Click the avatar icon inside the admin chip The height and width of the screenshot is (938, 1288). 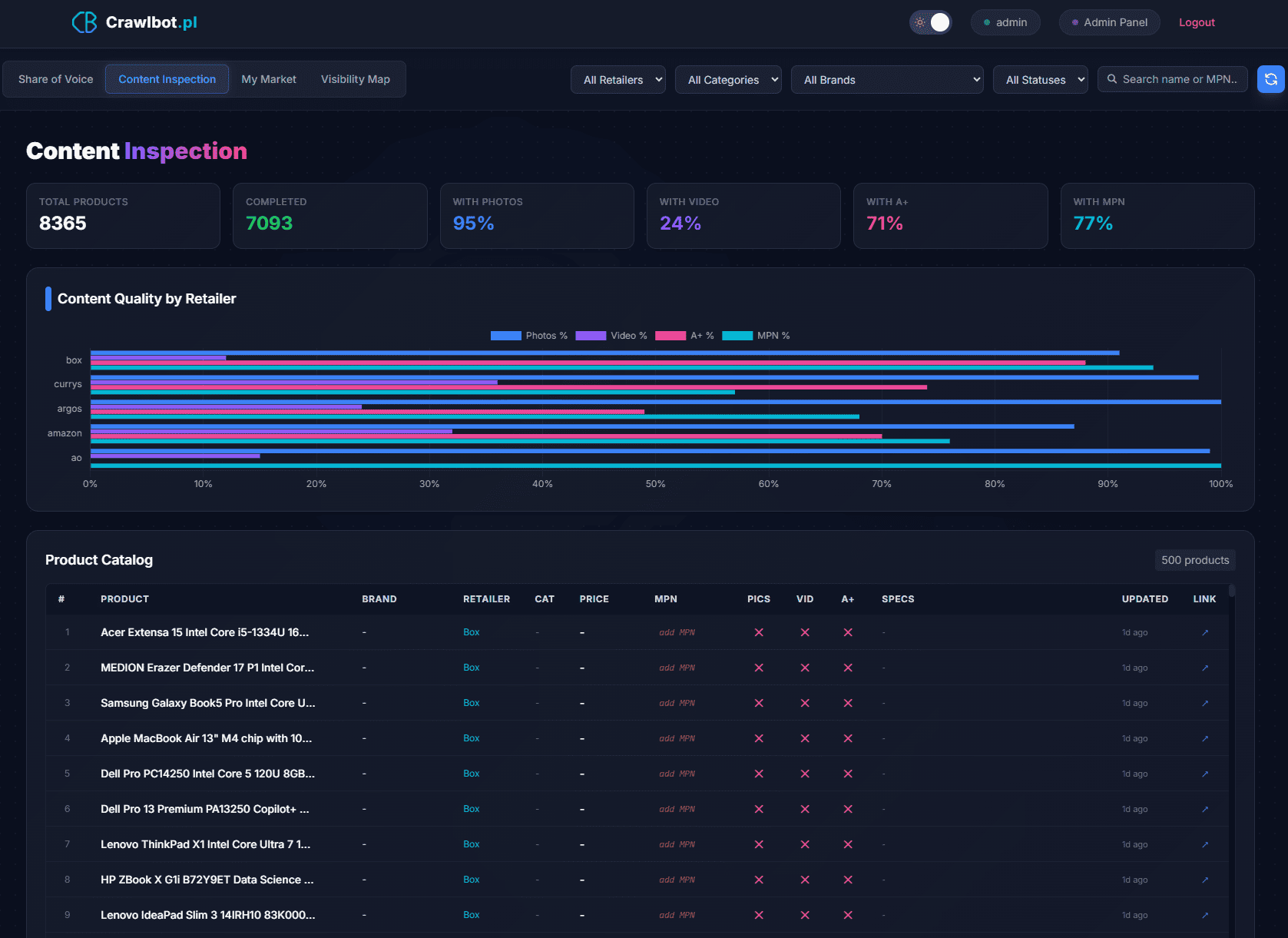point(986,22)
